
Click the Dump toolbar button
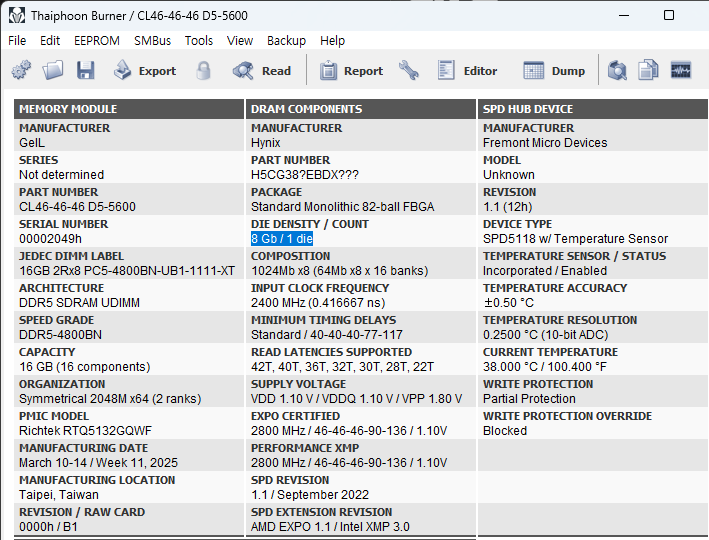pyautogui.click(x=554, y=71)
